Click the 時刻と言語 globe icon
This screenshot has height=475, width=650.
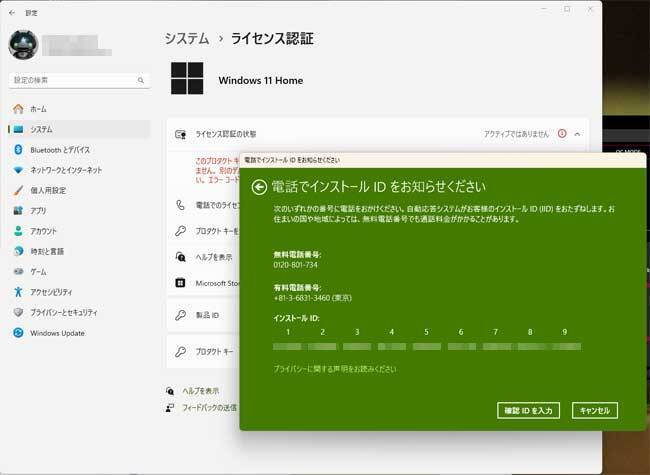(x=18, y=251)
